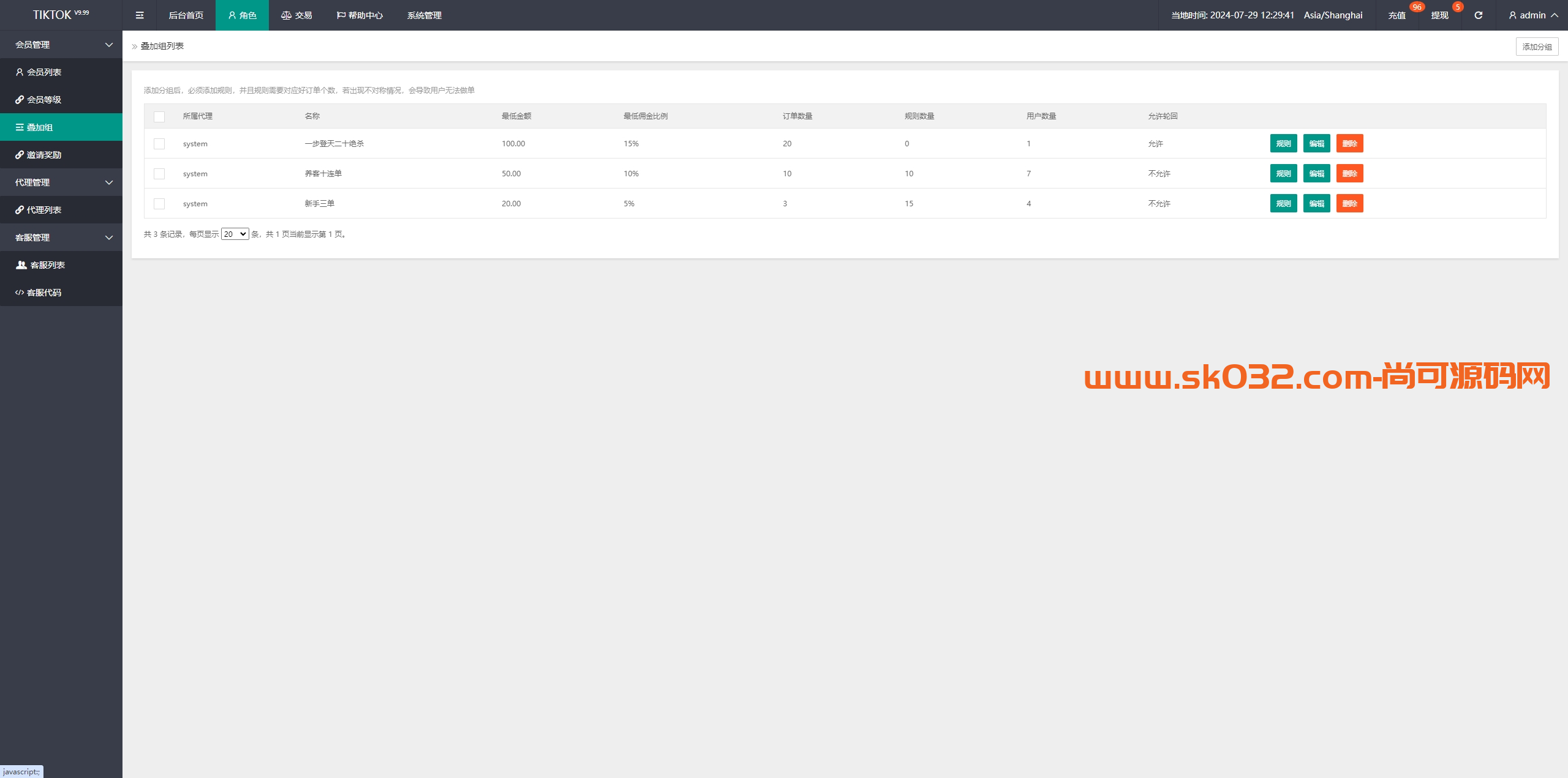Click the refresh icon in top bar
Image resolution: width=1568 pixels, height=778 pixels.
pos(1478,15)
